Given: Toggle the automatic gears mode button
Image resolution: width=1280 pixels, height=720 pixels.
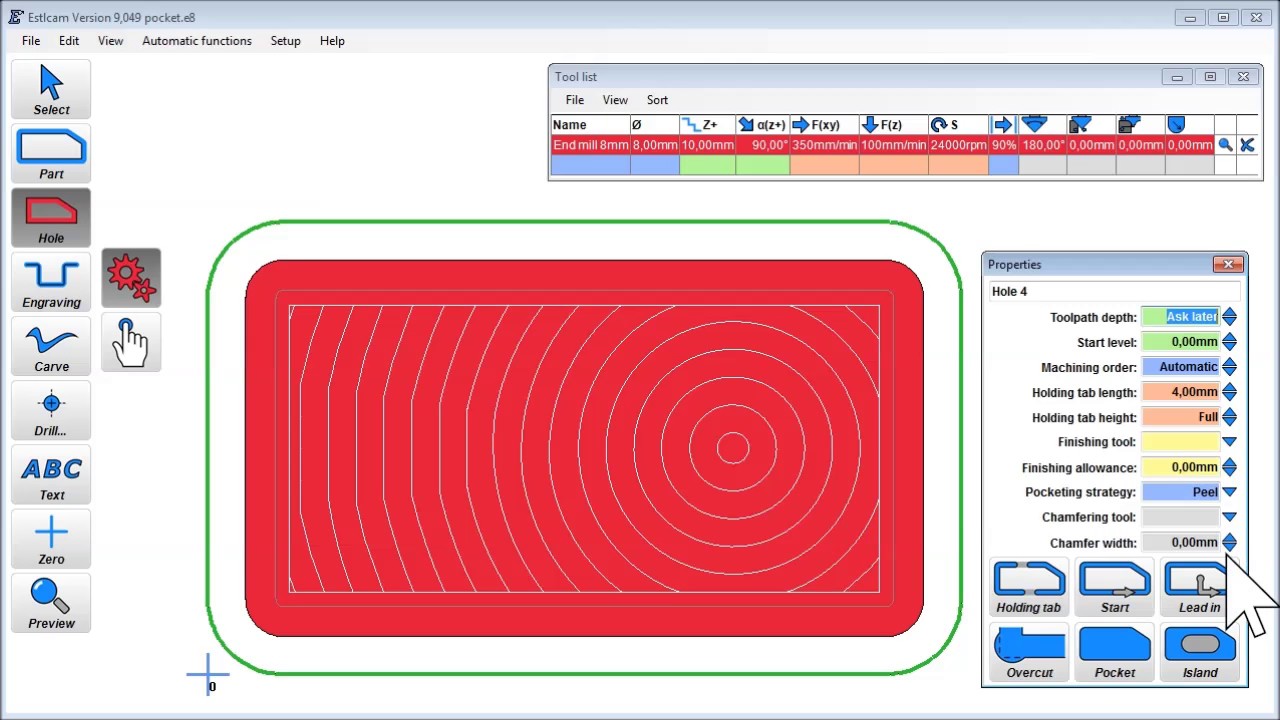Looking at the screenshot, I should (131, 277).
